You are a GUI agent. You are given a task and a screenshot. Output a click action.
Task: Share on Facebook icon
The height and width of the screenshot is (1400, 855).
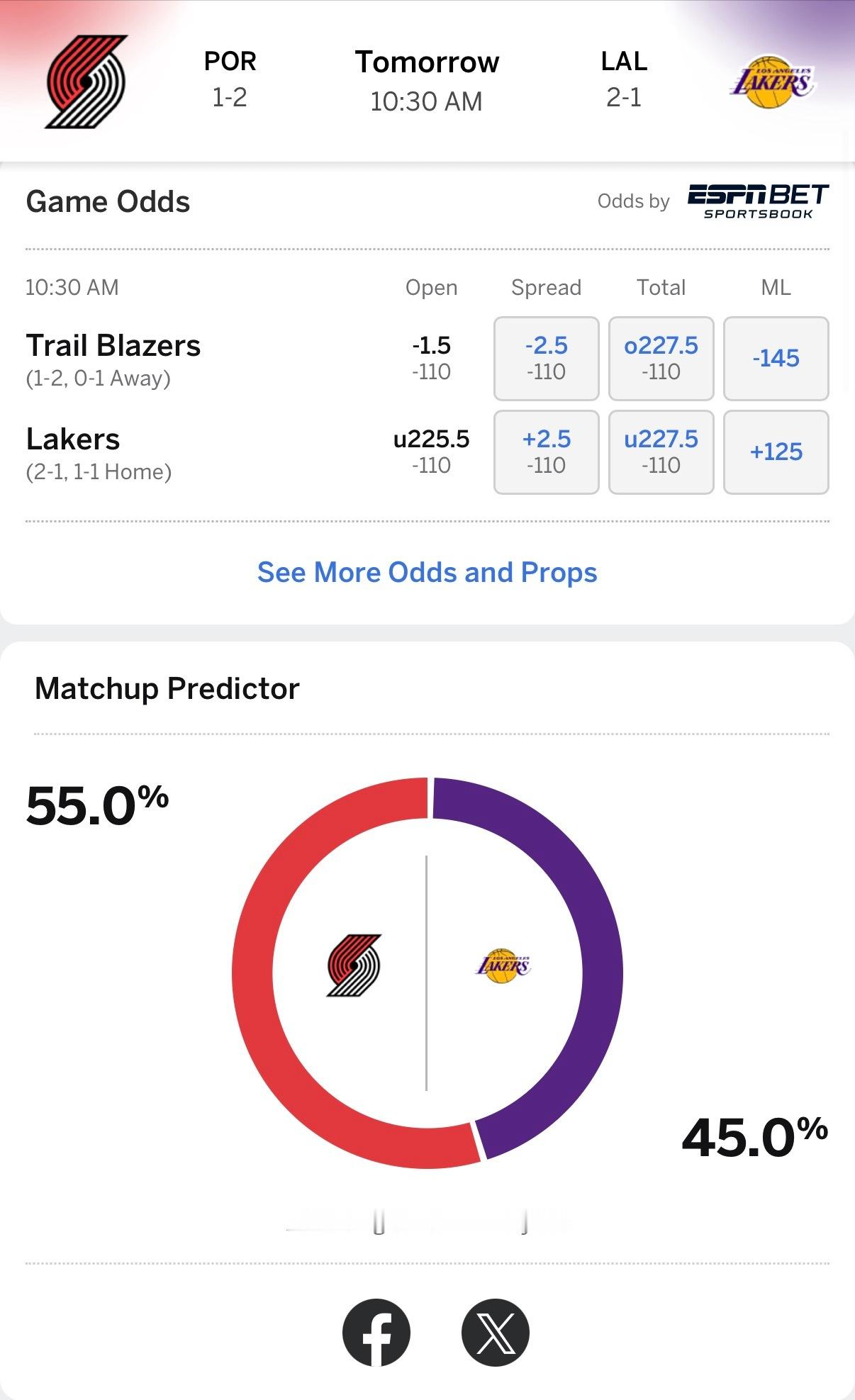[x=376, y=1333]
